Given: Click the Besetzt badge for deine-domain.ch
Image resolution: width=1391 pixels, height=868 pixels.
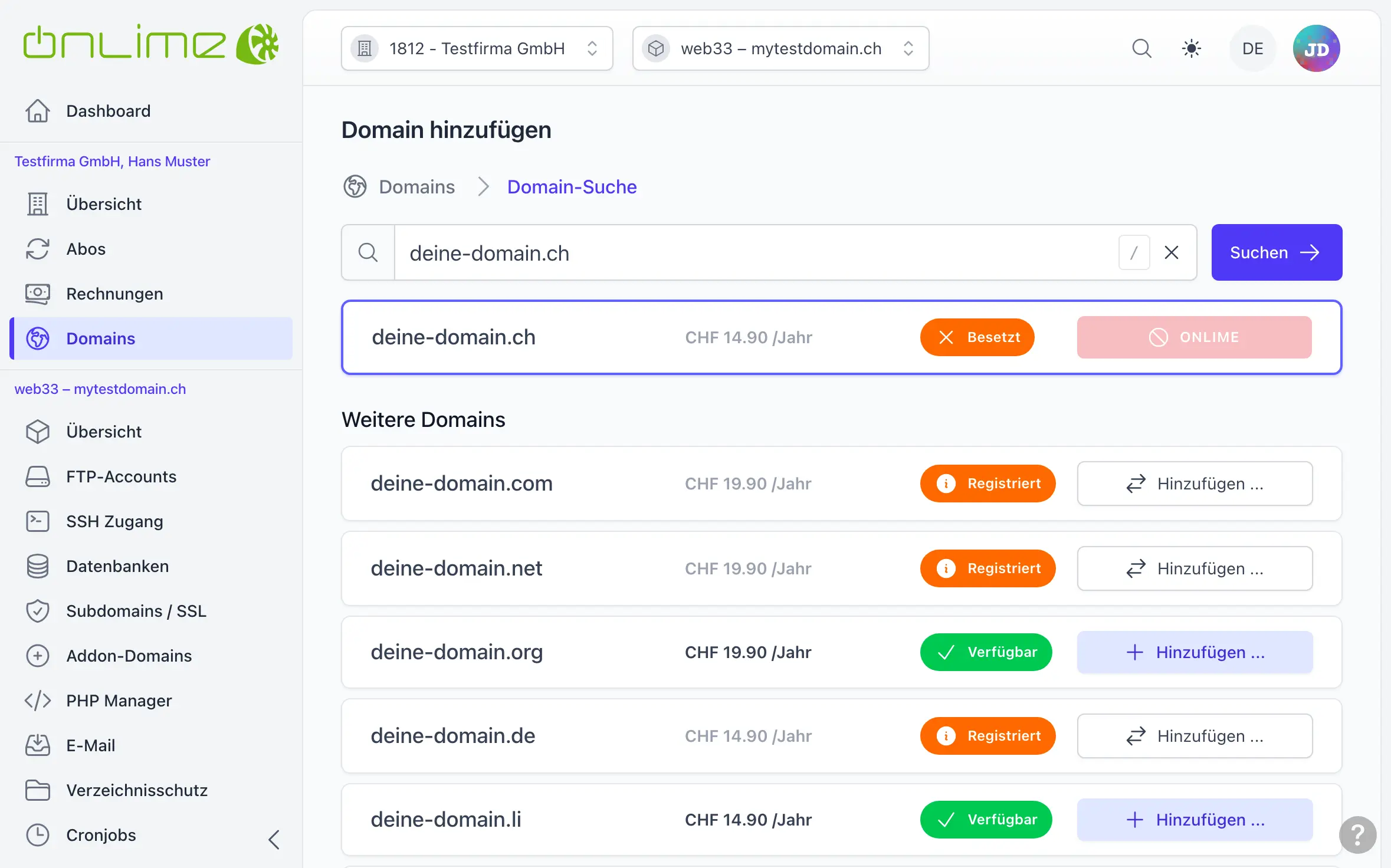Looking at the screenshot, I should pos(977,337).
